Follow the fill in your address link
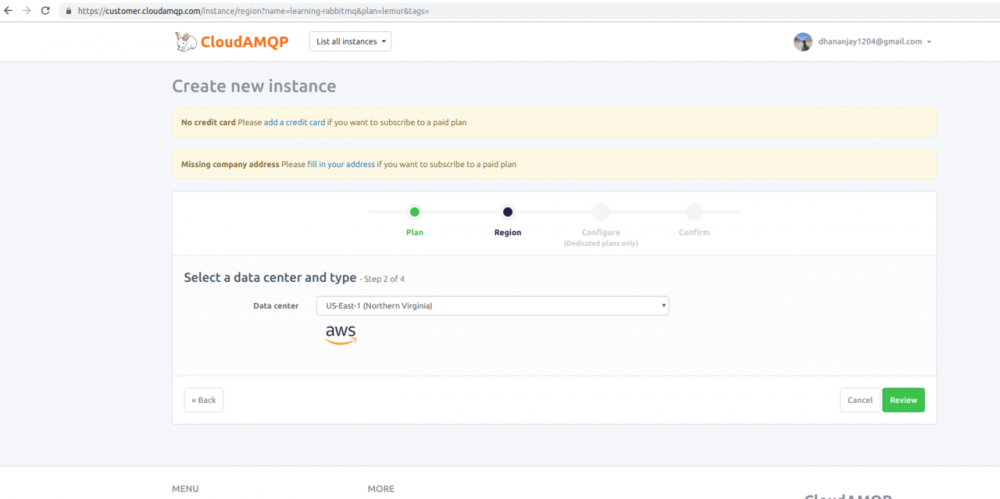Screen dimensions: 1000x499 [x=341, y=164]
